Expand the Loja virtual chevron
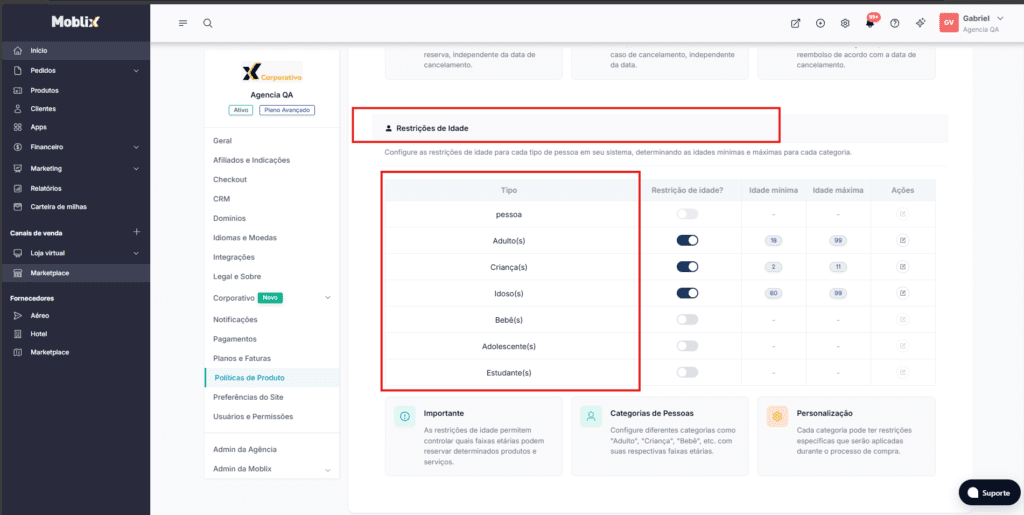The image size is (1024, 515). click(136, 253)
